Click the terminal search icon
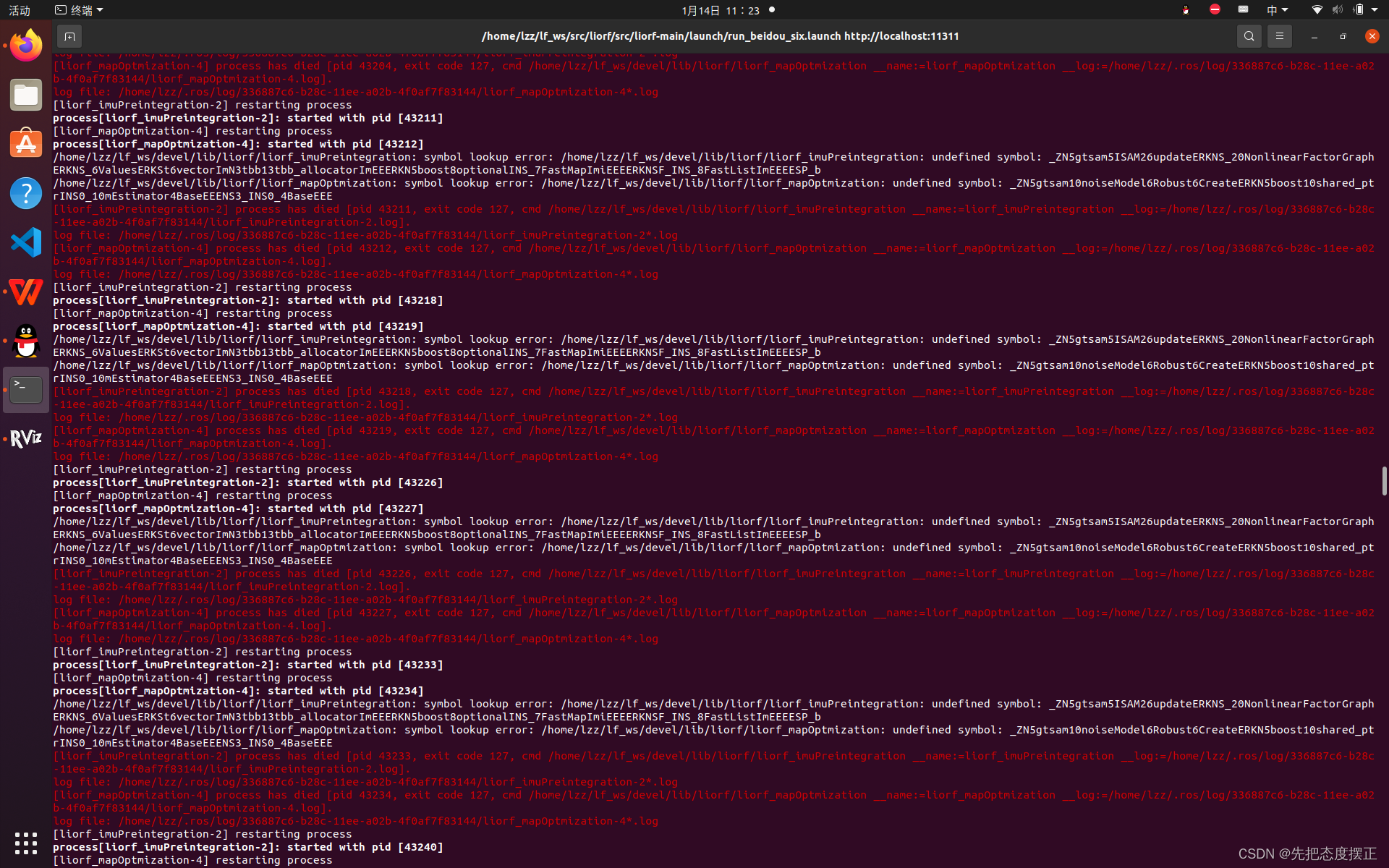Image resolution: width=1389 pixels, height=868 pixels. pos(1249,36)
